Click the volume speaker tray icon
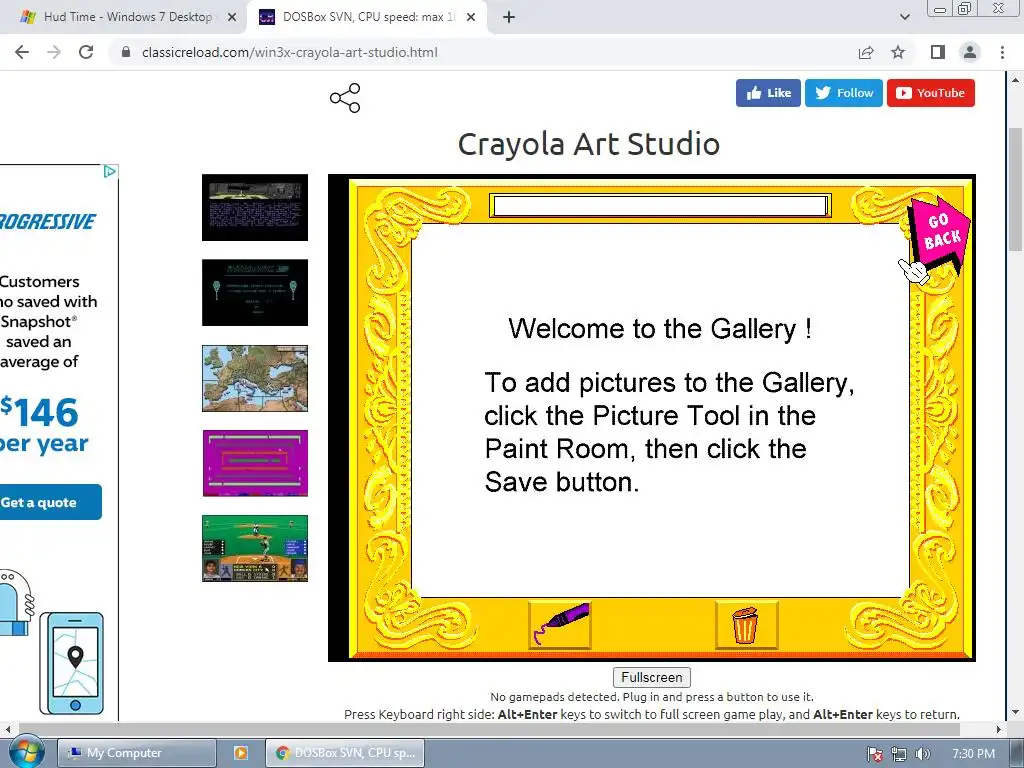 click(x=922, y=754)
